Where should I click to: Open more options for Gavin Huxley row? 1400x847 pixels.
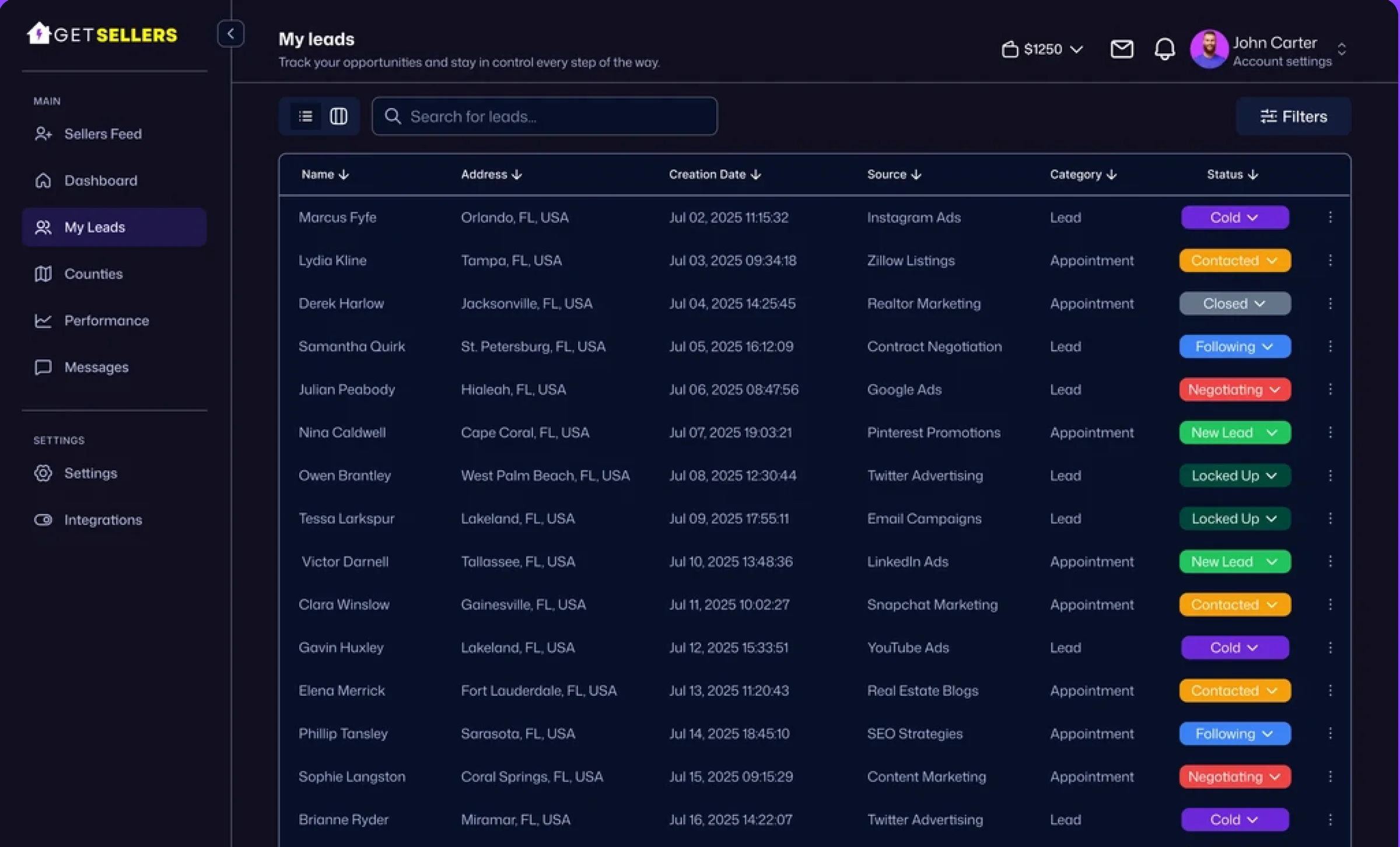coord(1330,647)
